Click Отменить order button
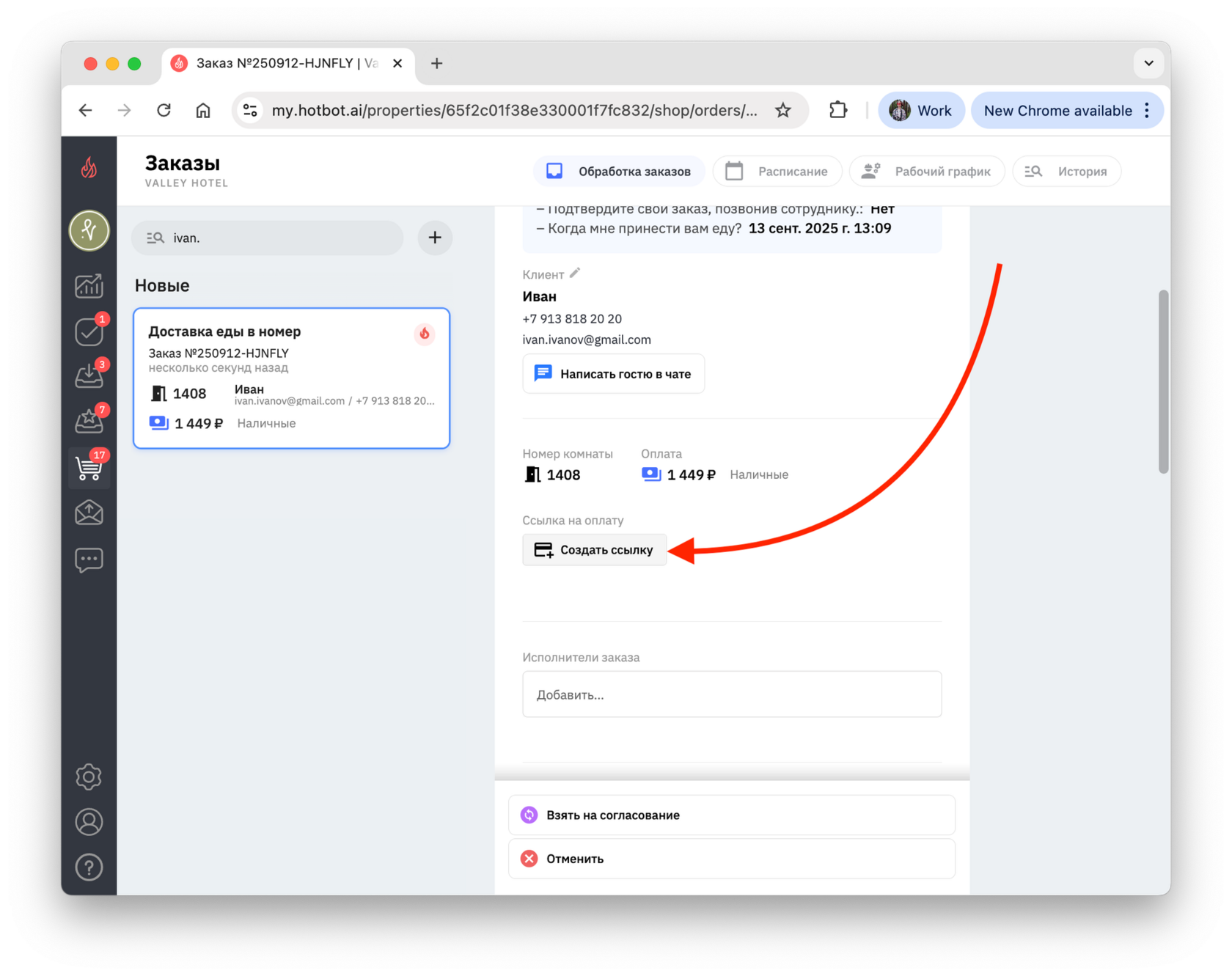 (732, 859)
